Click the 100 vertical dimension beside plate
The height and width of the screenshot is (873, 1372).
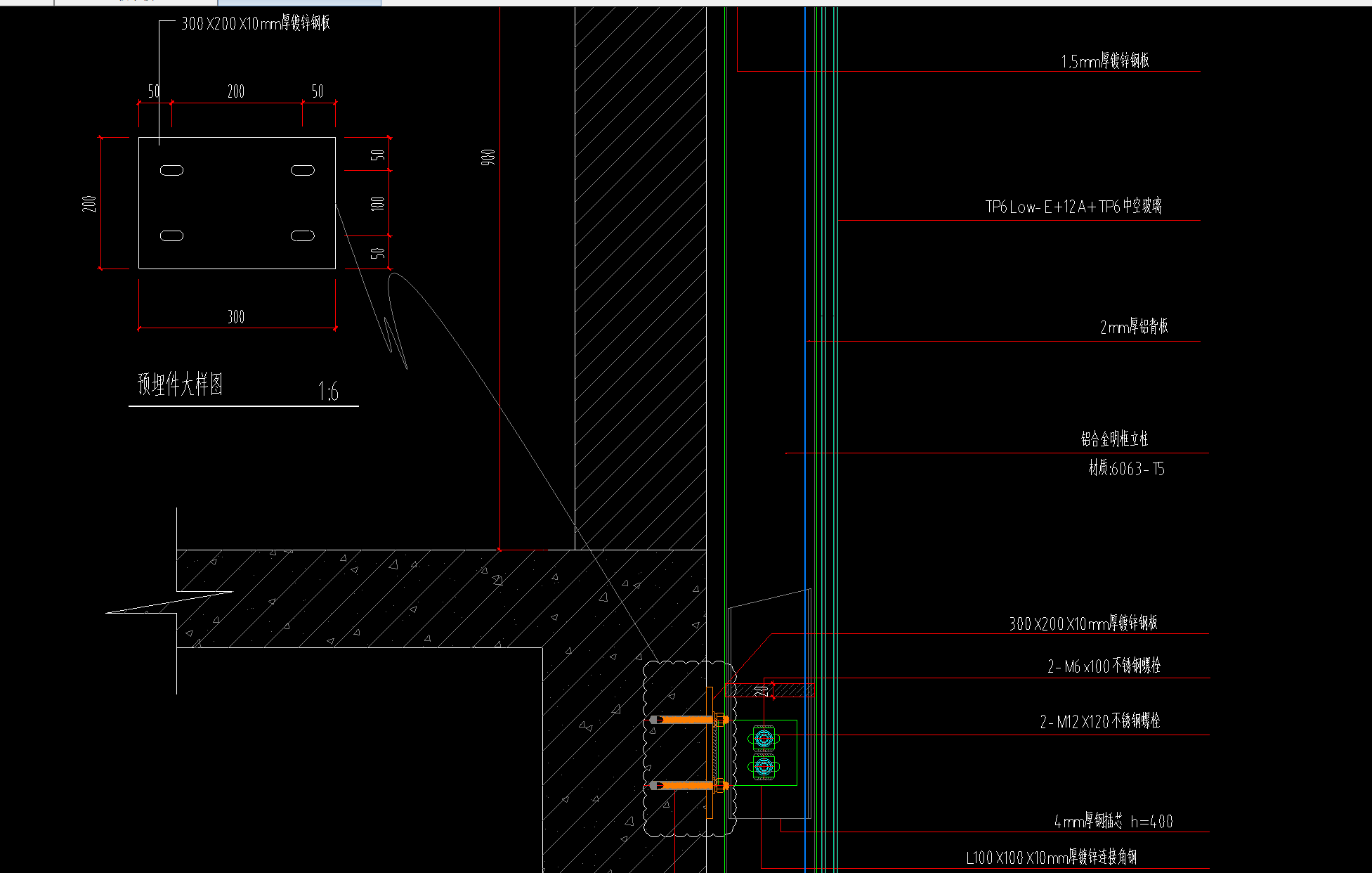(377, 204)
